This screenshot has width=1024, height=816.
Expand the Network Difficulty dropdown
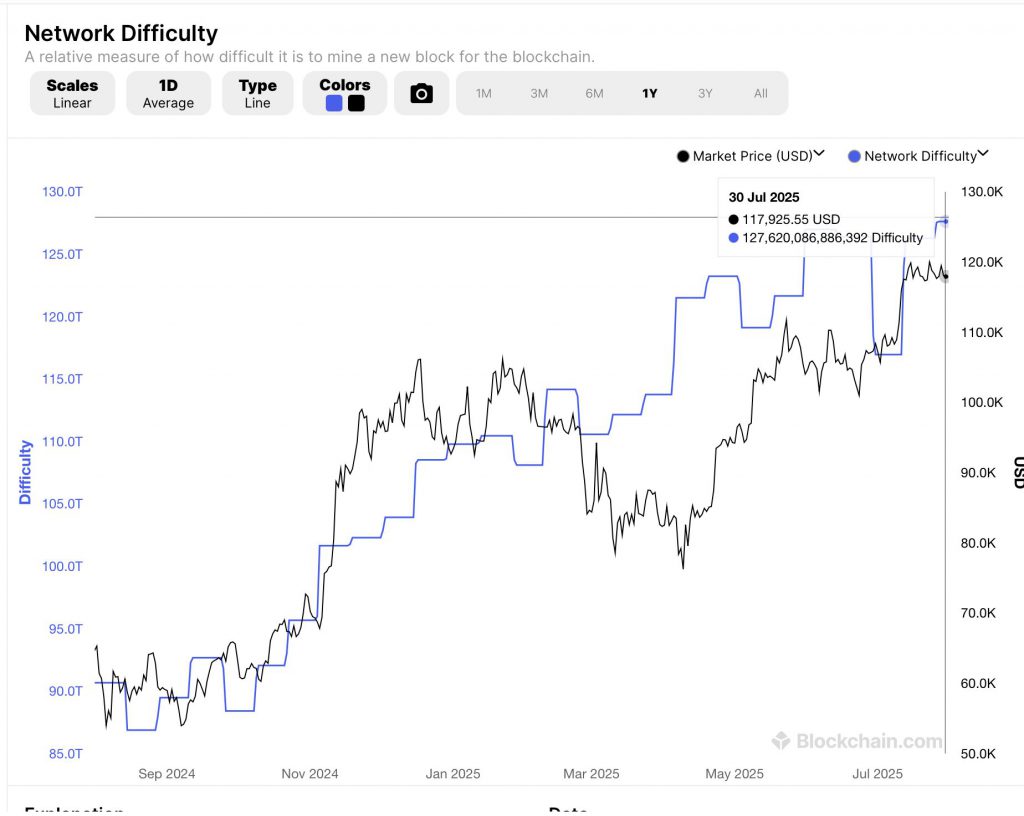(984, 154)
